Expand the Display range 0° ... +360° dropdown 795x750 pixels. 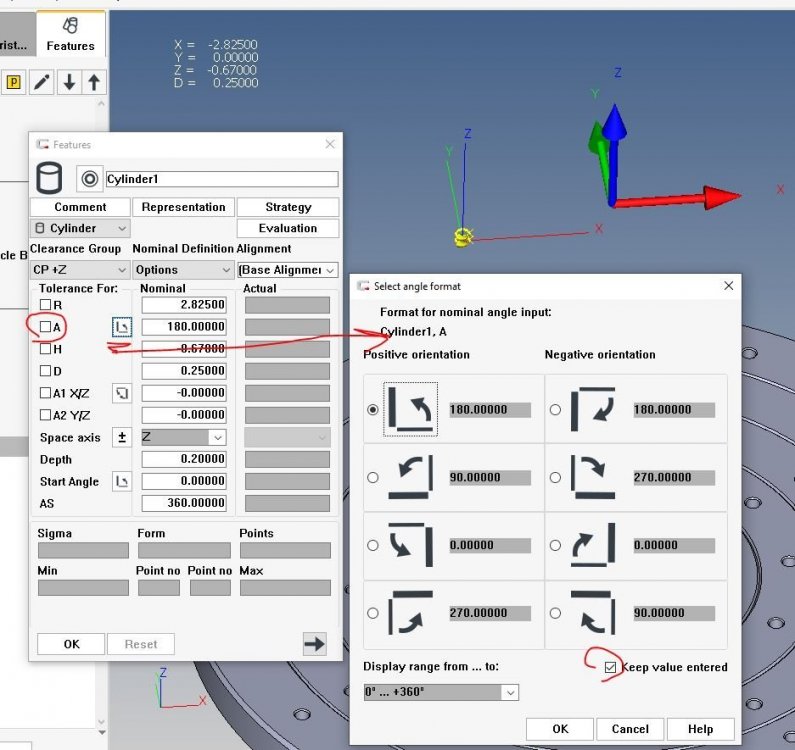click(x=441, y=692)
